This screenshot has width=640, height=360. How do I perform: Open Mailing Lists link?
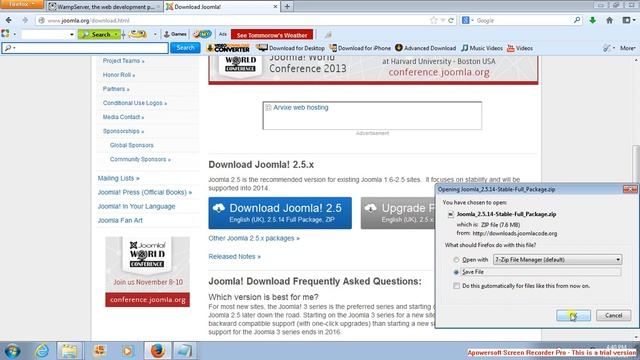pyautogui.click(x=118, y=178)
